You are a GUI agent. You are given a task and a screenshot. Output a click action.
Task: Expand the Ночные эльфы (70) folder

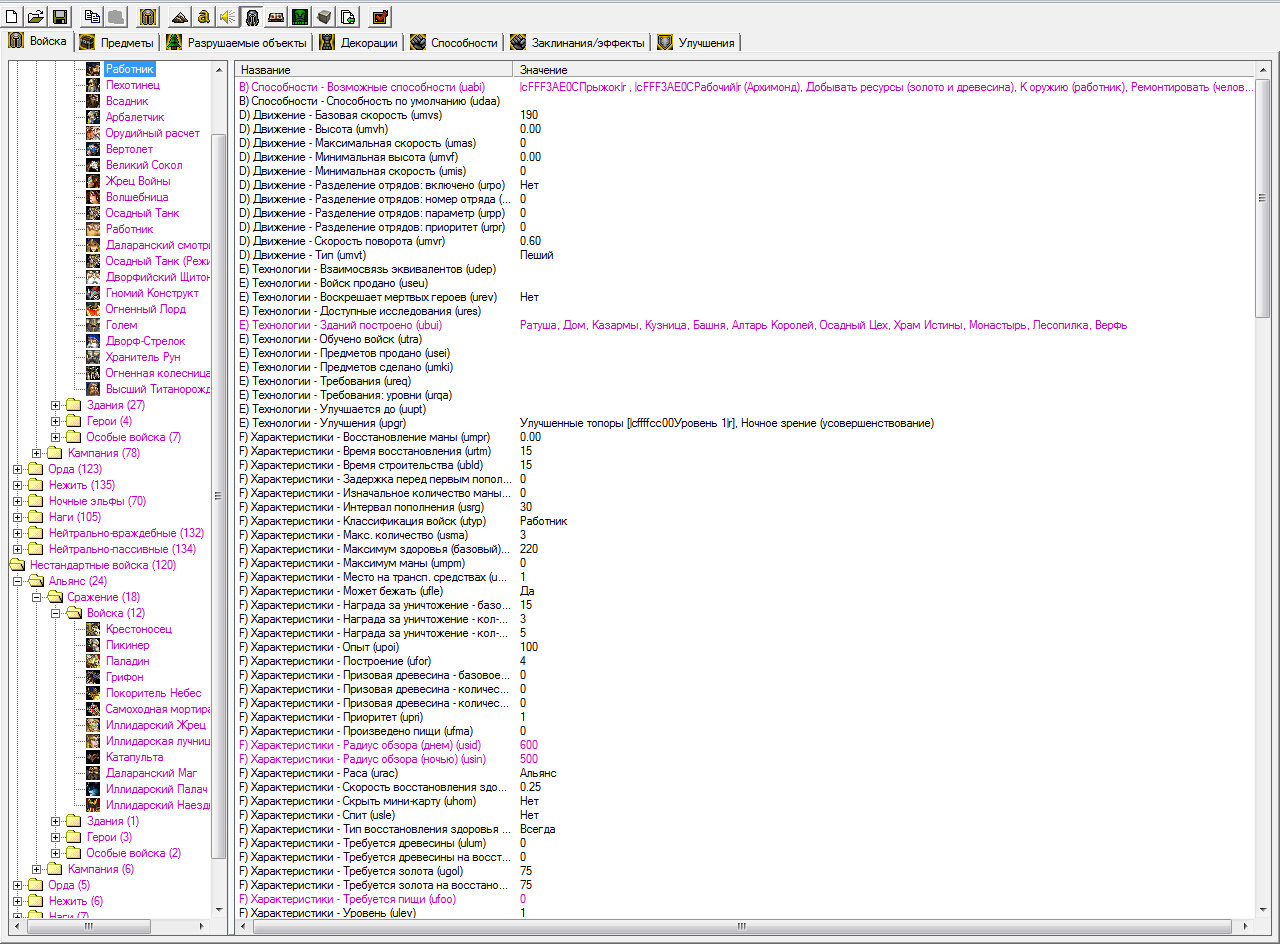18,501
